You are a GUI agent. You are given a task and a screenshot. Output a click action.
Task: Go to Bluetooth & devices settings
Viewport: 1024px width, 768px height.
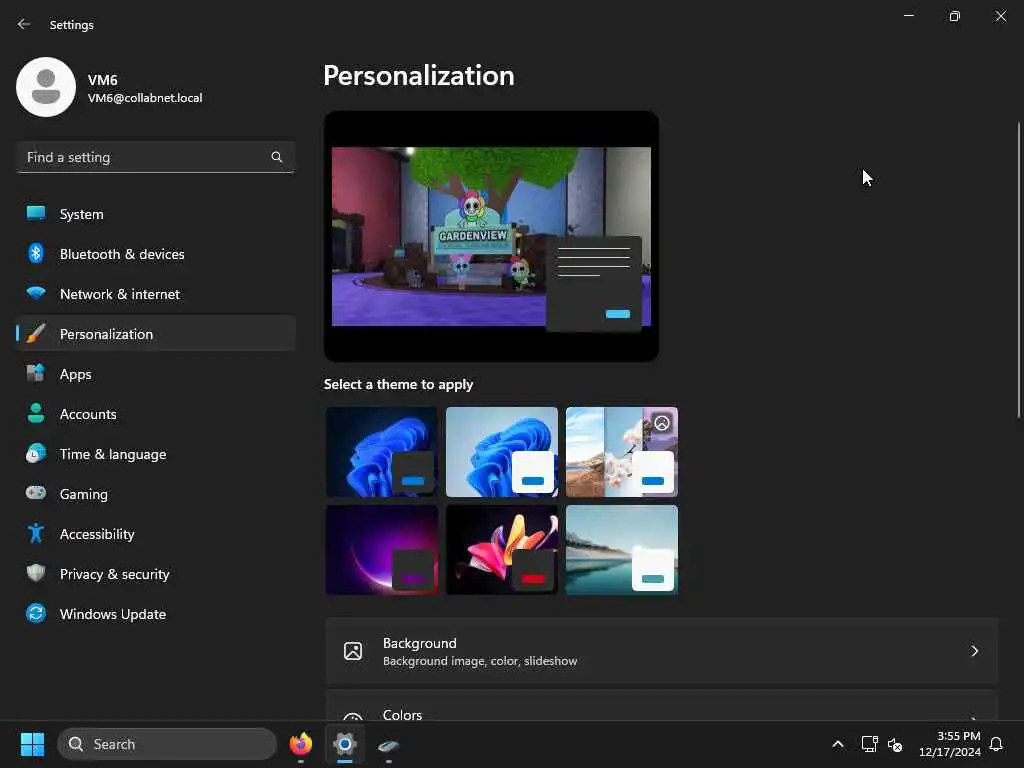[x=122, y=254]
